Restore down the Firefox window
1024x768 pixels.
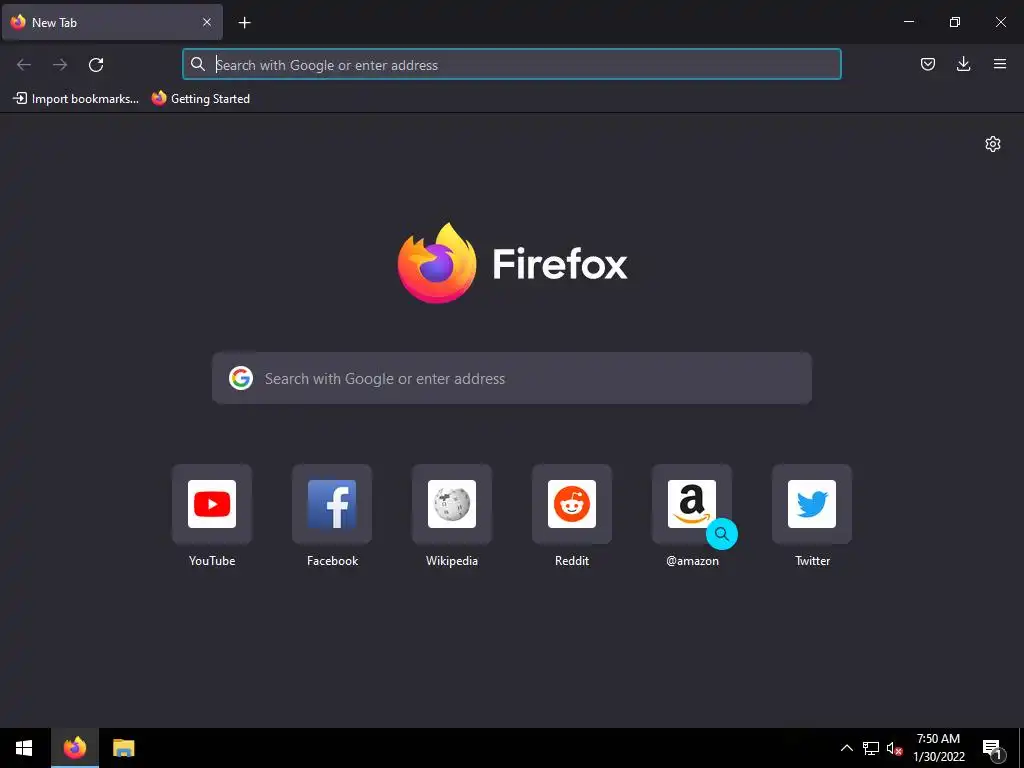pyautogui.click(x=954, y=22)
